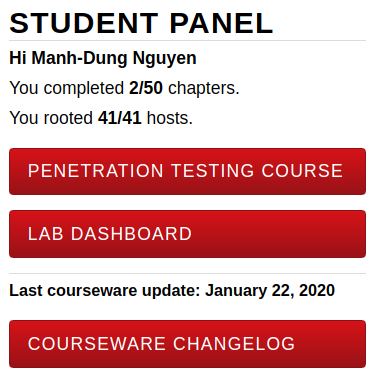376x379 pixels.
Task: Click the "Last courseware update:" label
Action: coord(105,291)
